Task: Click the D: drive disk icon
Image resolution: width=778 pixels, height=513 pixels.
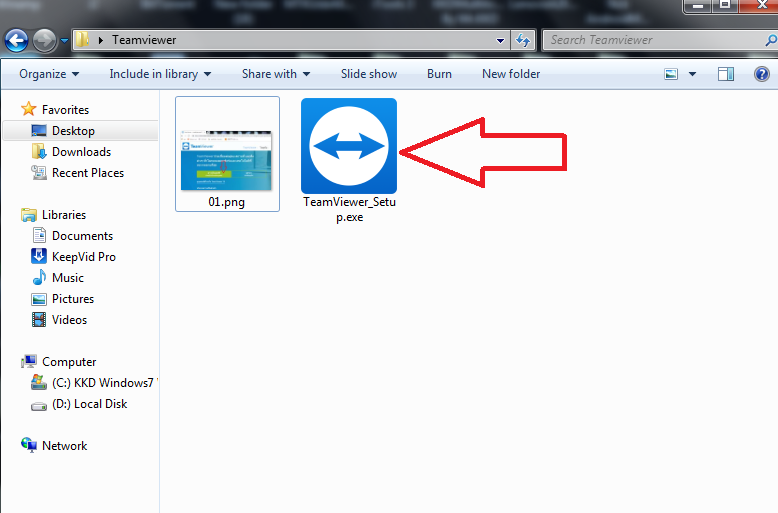Action: pos(39,406)
